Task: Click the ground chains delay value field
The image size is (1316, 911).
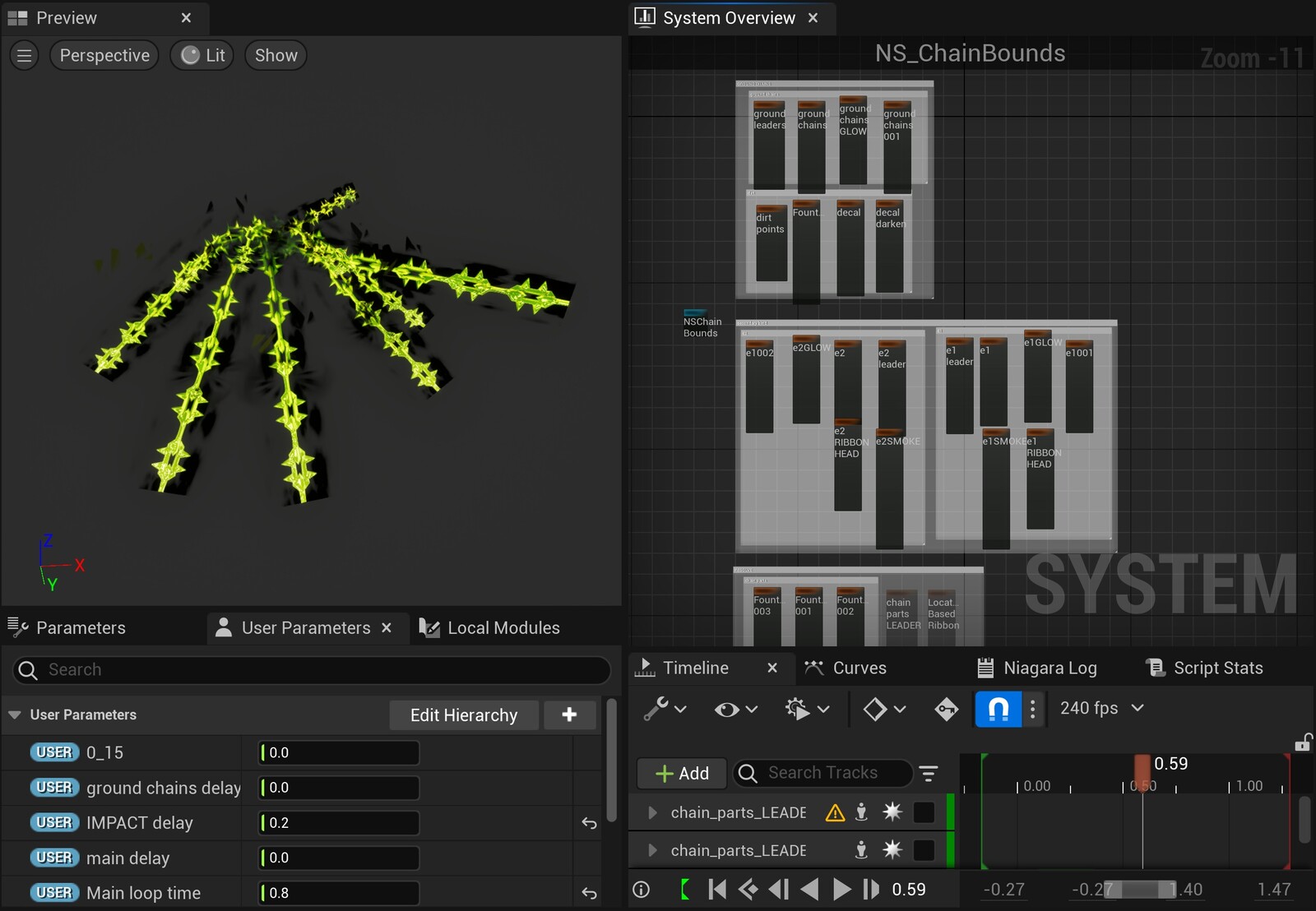Action: tap(339, 788)
